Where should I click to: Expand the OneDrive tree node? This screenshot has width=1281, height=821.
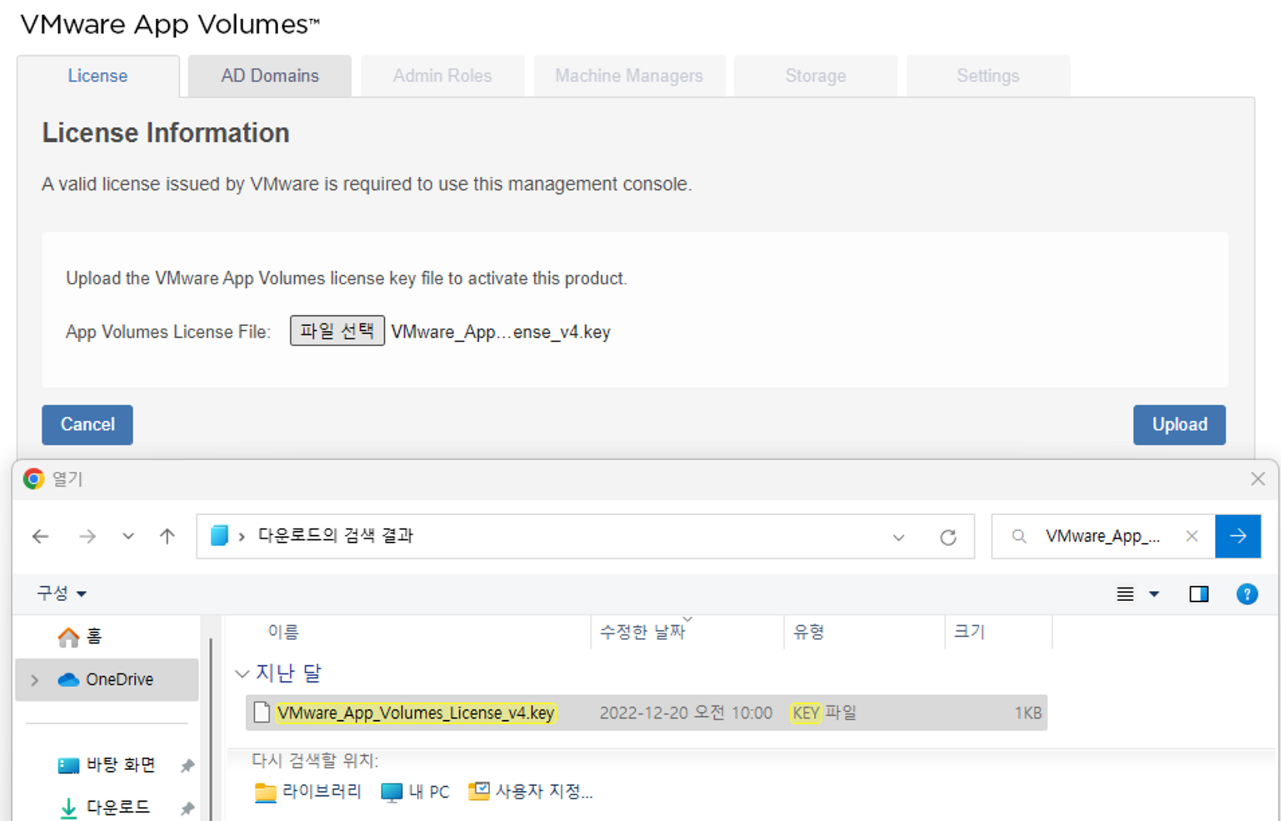coord(35,680)
